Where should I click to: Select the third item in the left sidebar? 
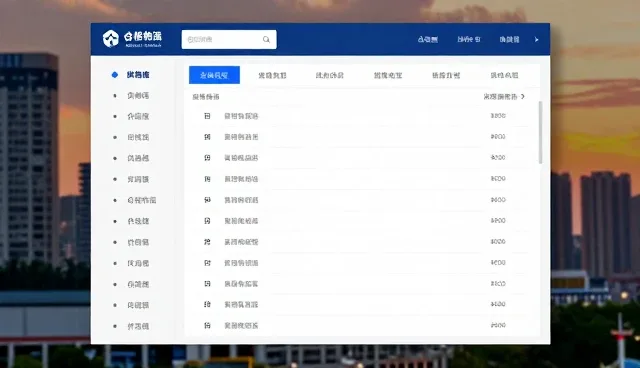(138, 116)
